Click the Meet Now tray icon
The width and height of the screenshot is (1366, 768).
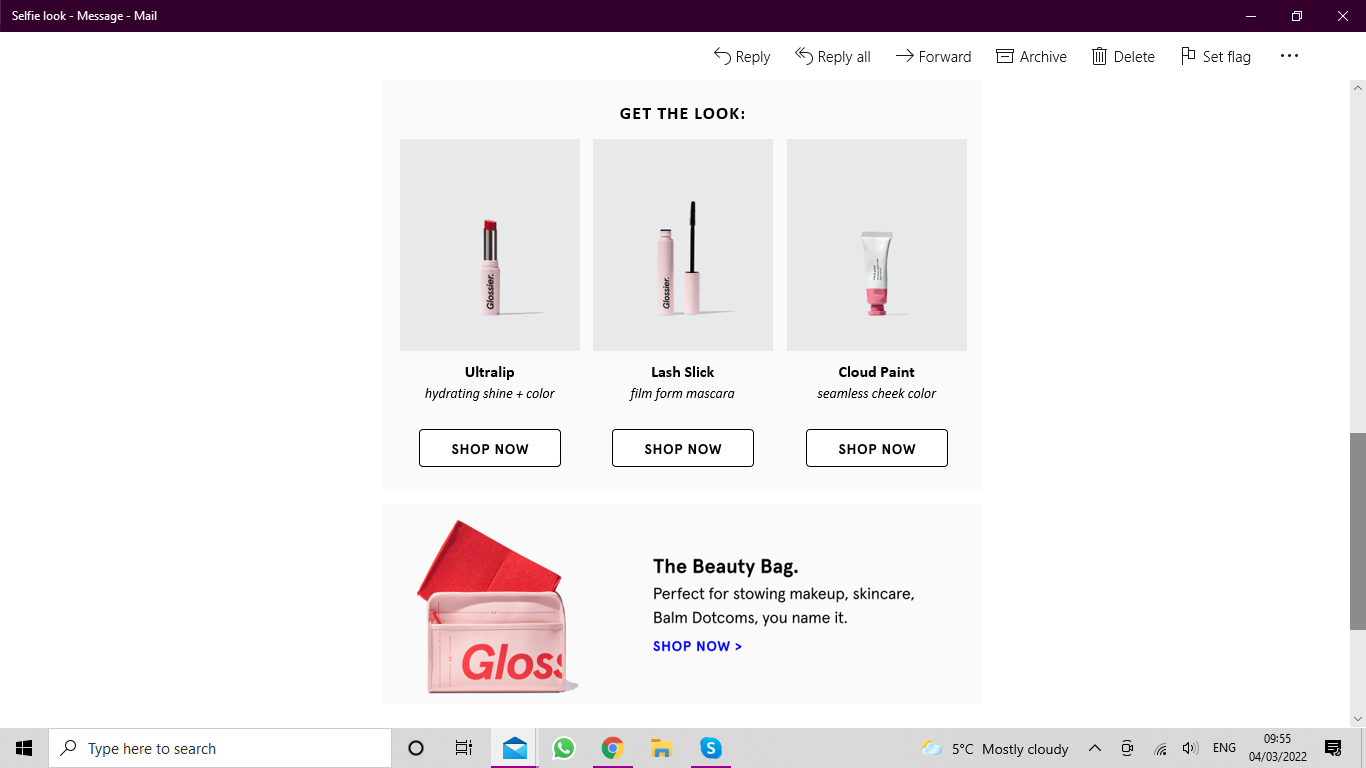(x=1127, y=748)
